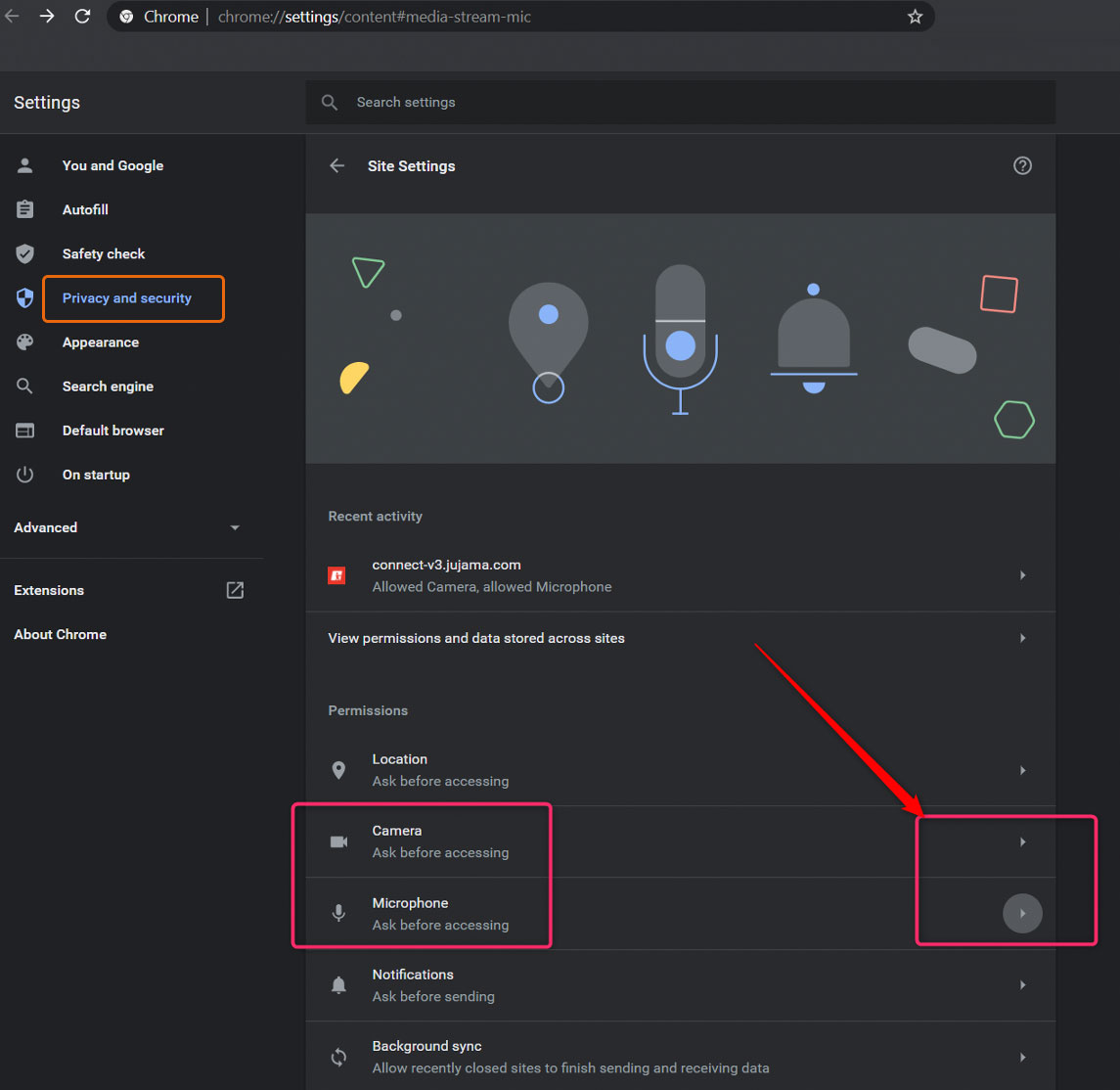Click the Recent activity heading
The image size is (1120, 1090).
375,517
